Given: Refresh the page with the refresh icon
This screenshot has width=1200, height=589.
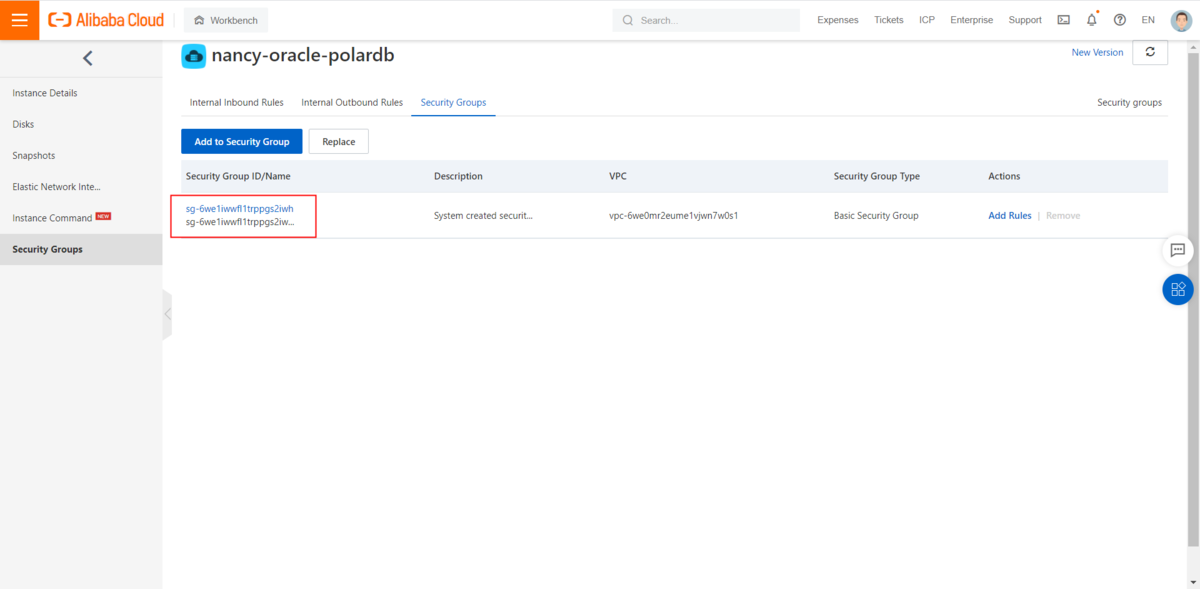Looking at the screenshot, I should pyautogui.click(x=1150, y=52).
